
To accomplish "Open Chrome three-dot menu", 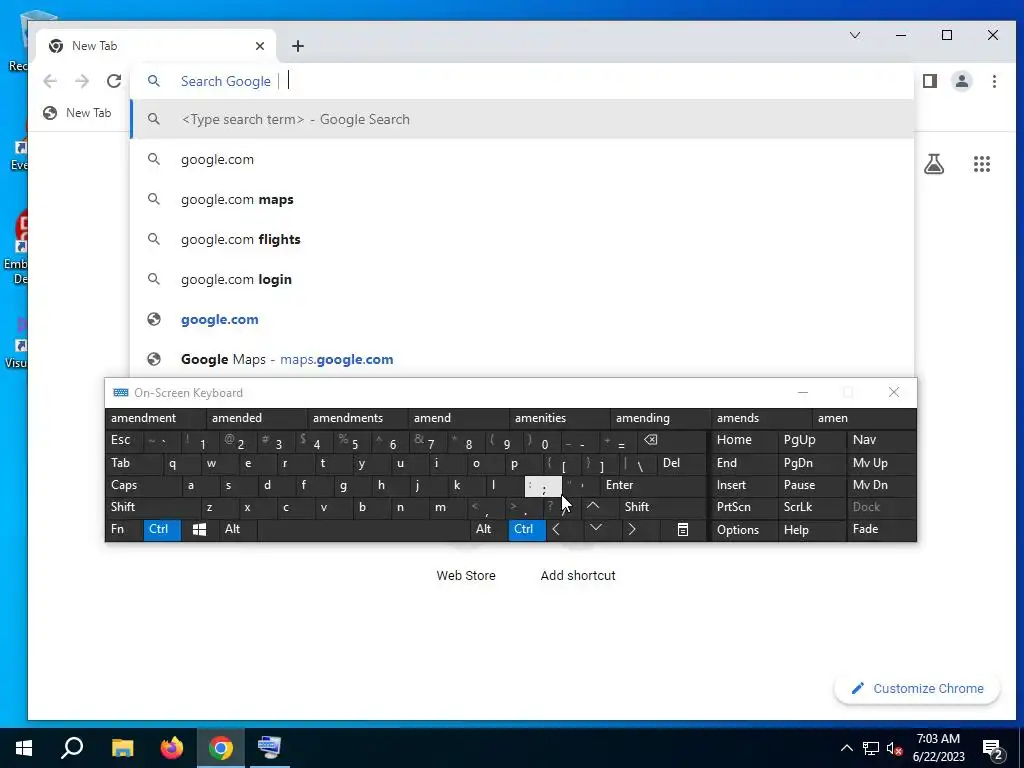I will tap(994, 81).
